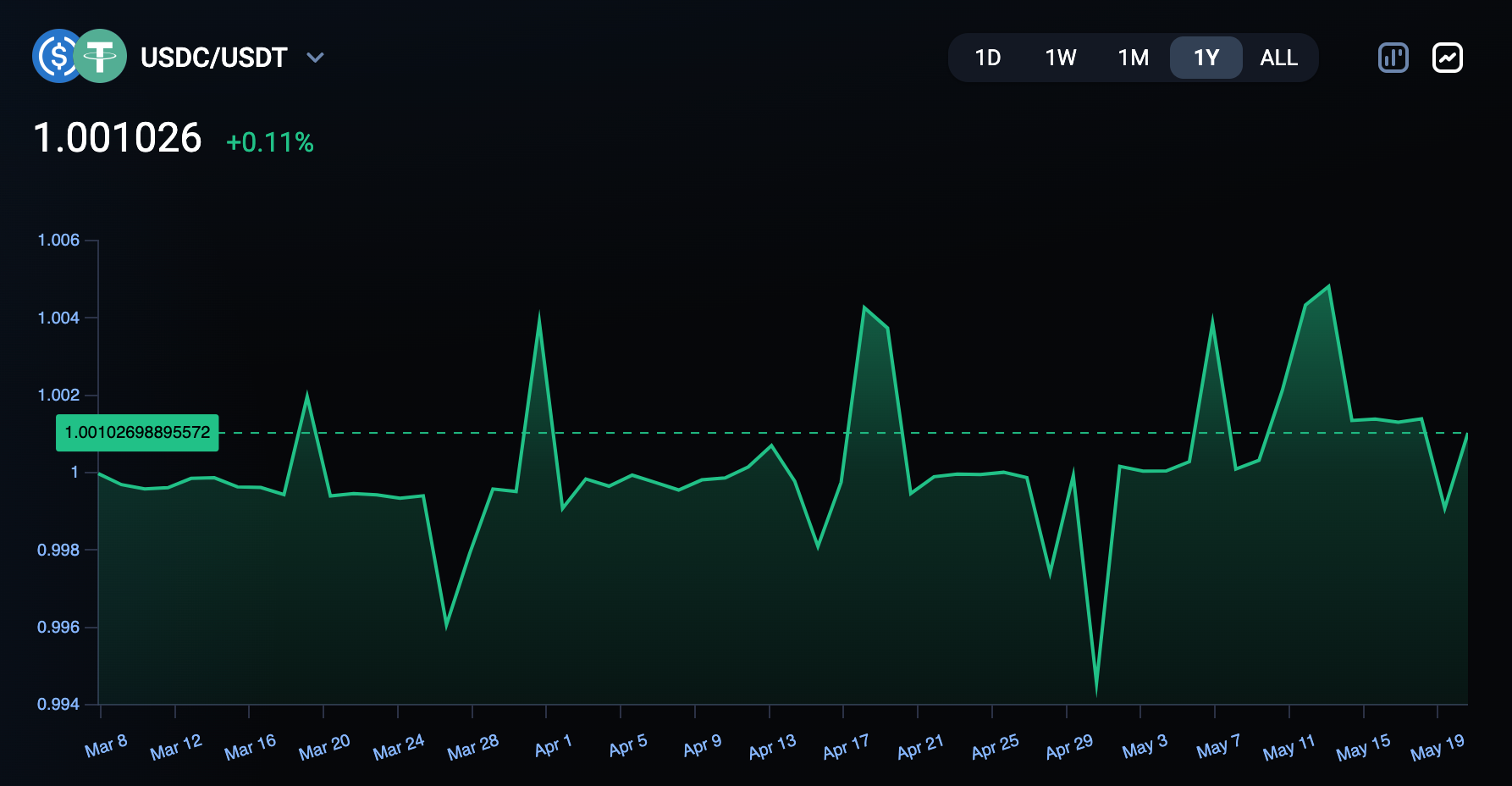Click the current price 1.001026
1512x786 pixels.
(x=118, y=138)
